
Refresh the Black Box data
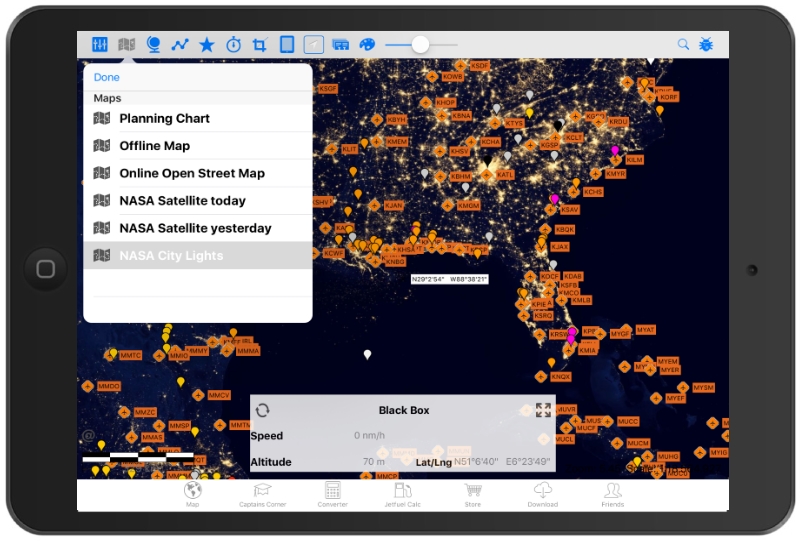pos(263,410)
